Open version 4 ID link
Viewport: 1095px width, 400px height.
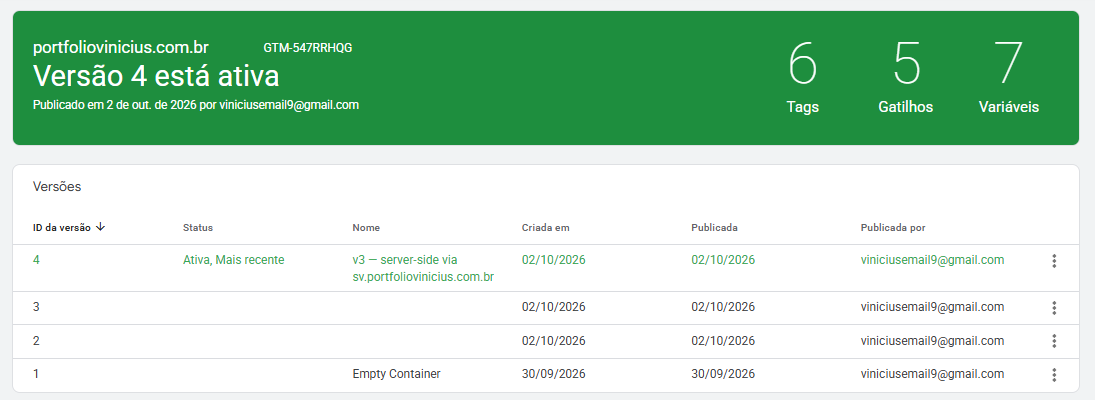tap(36, 260)
